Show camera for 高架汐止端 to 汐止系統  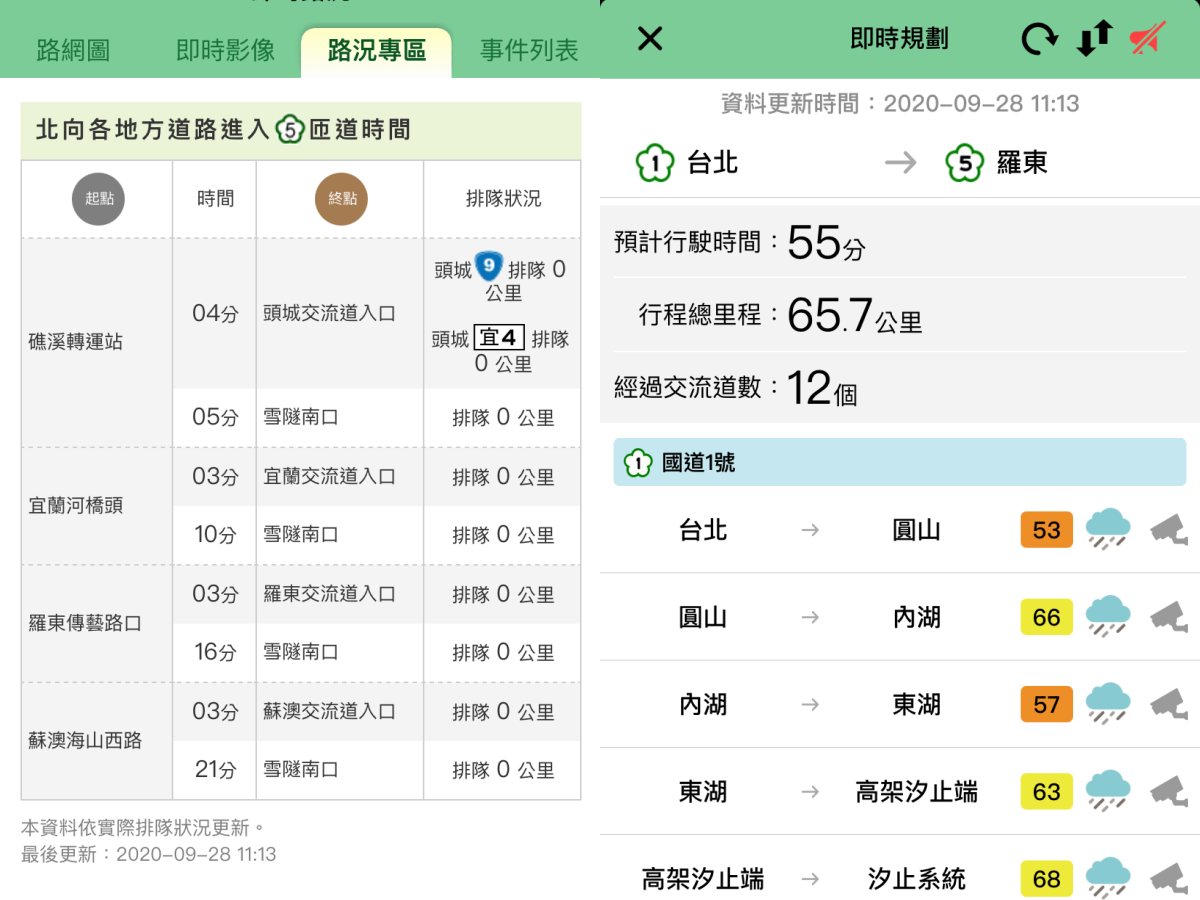[1168, 879]
